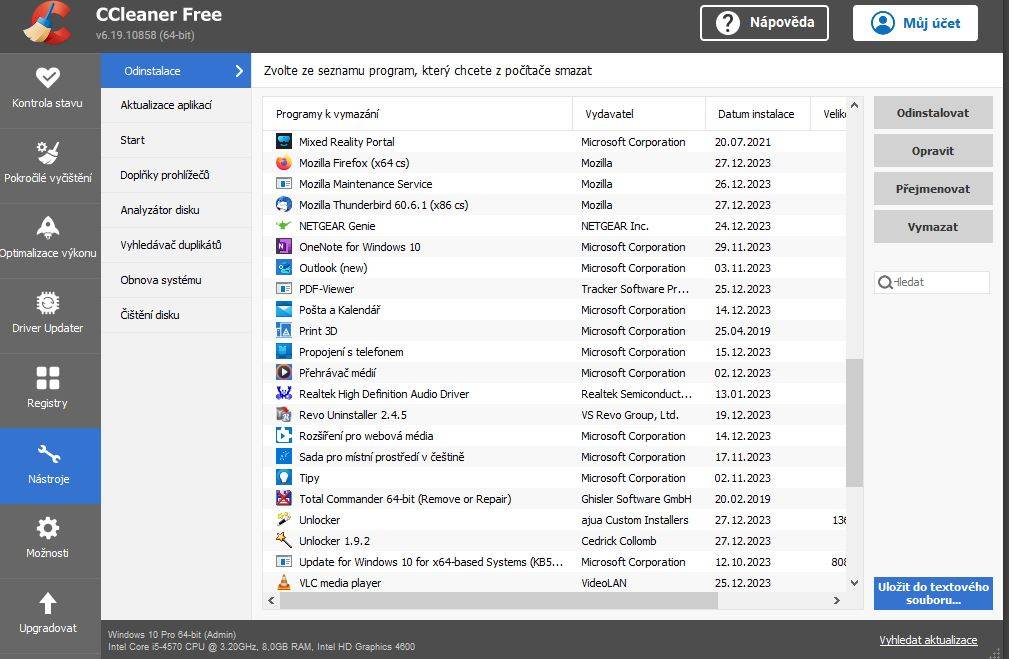Click Print 3D program icon

click(x=284, y=331)
